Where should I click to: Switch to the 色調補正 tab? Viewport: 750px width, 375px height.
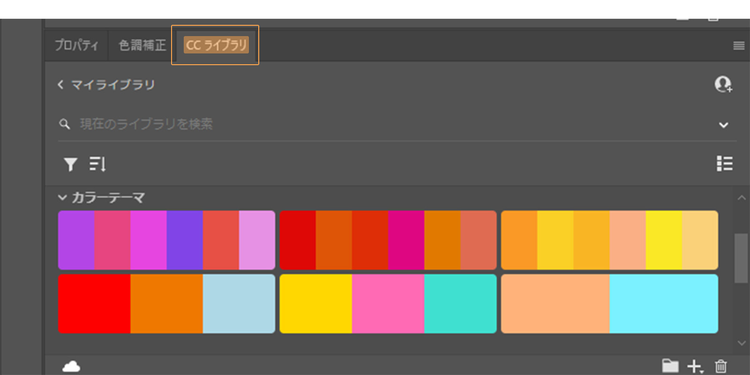click(142, 45)
